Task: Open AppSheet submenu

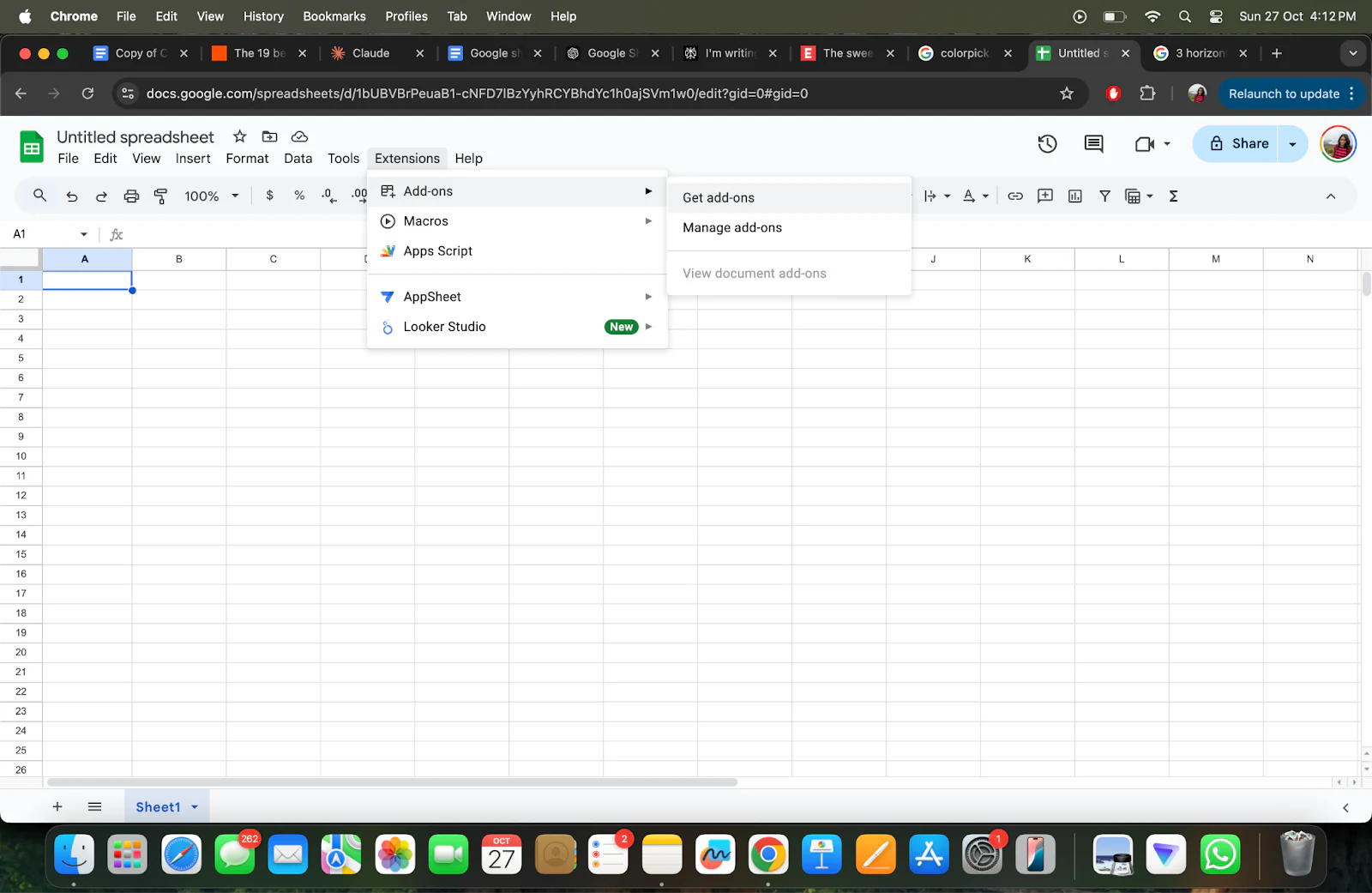Action: tap(517, 297)
